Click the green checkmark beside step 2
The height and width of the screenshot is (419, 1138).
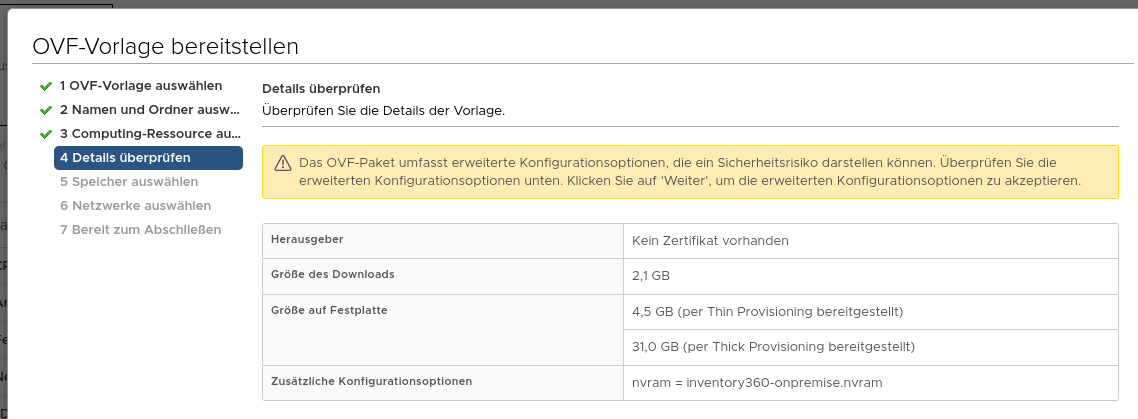(45, 110)
